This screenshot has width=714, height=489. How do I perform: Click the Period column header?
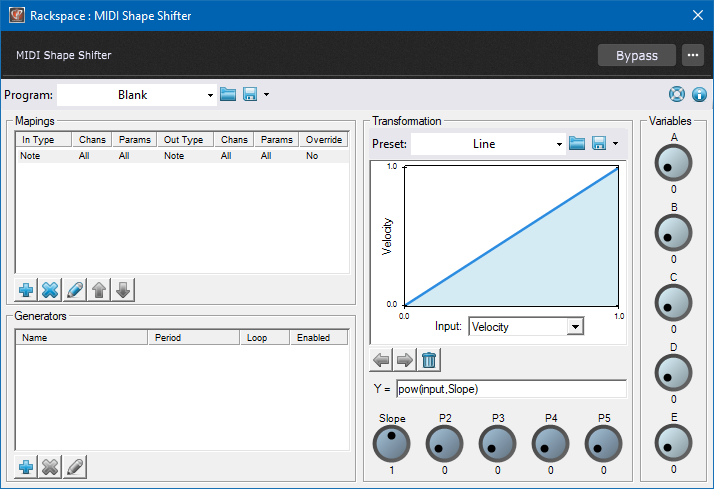click(x=194, y=337)
